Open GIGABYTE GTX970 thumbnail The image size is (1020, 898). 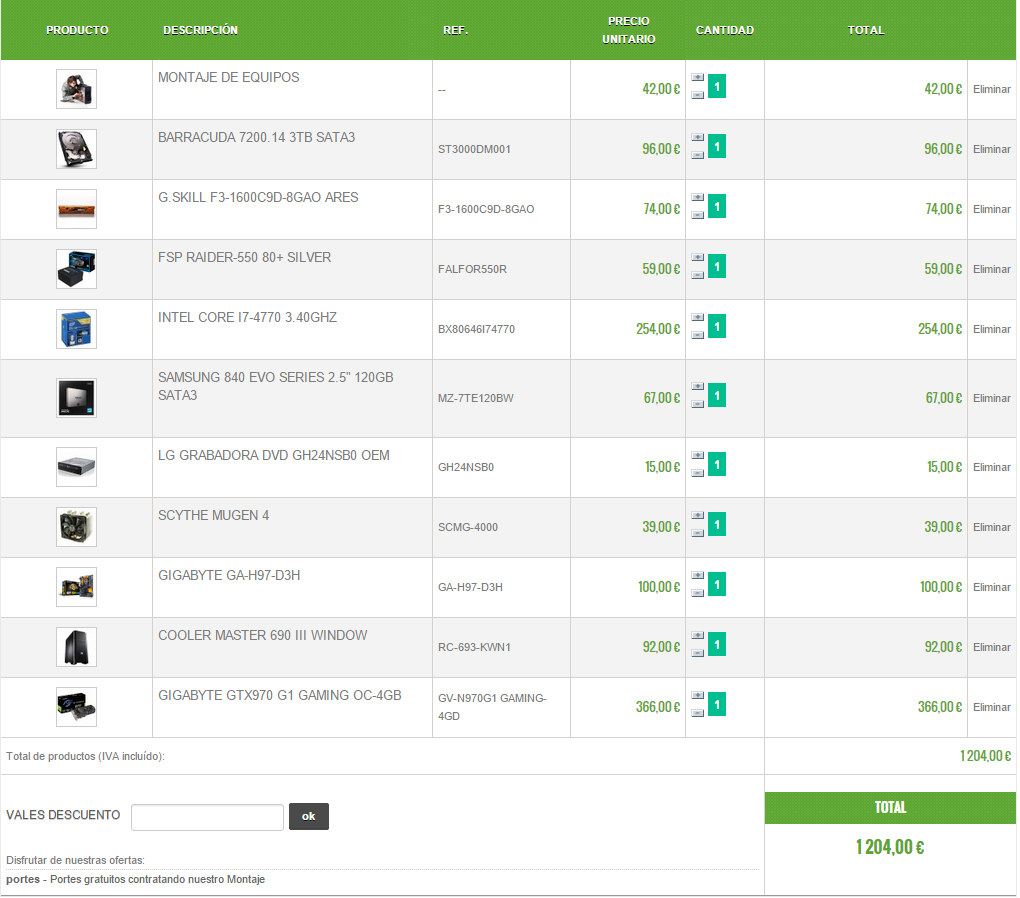click(x=76, y=706)
